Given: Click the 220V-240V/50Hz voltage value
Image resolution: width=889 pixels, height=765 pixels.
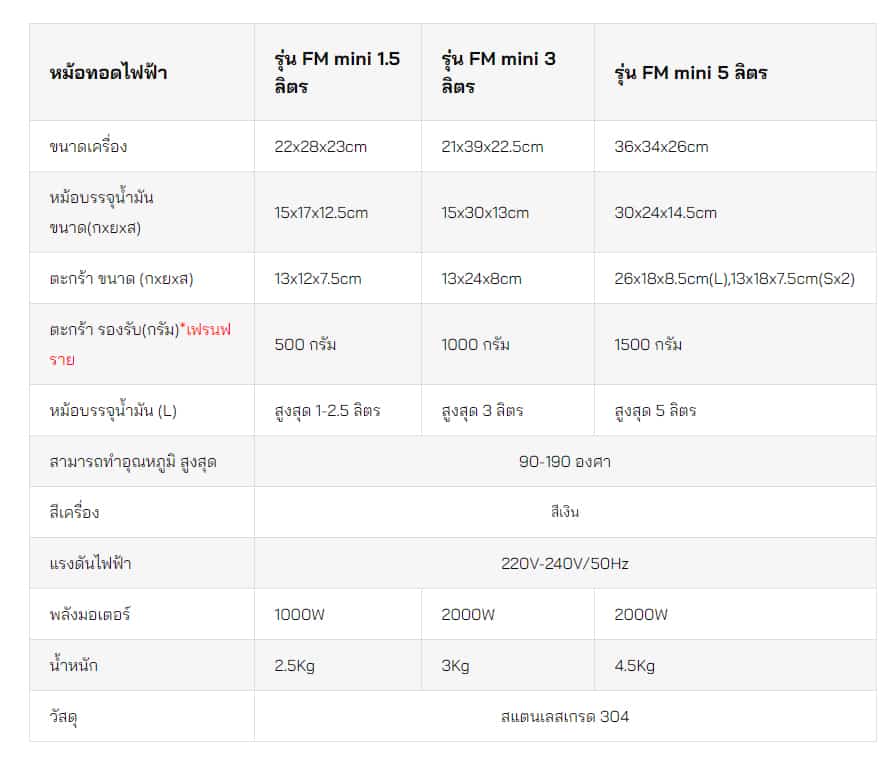Looking at the screenshot, I should pos(565,564).
